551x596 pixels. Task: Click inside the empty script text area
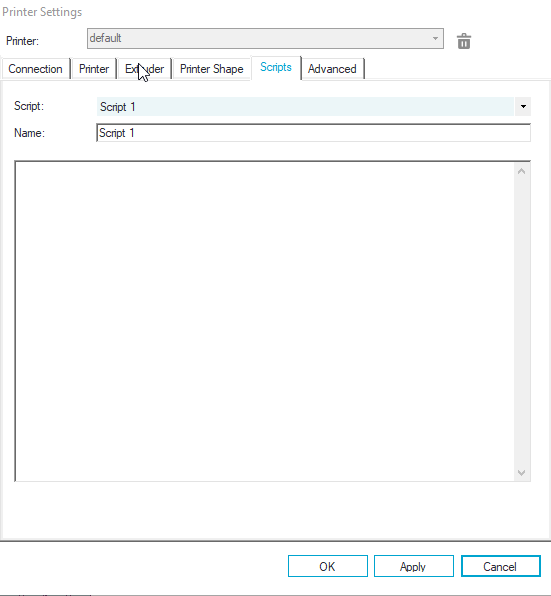[x=265, y=321]
